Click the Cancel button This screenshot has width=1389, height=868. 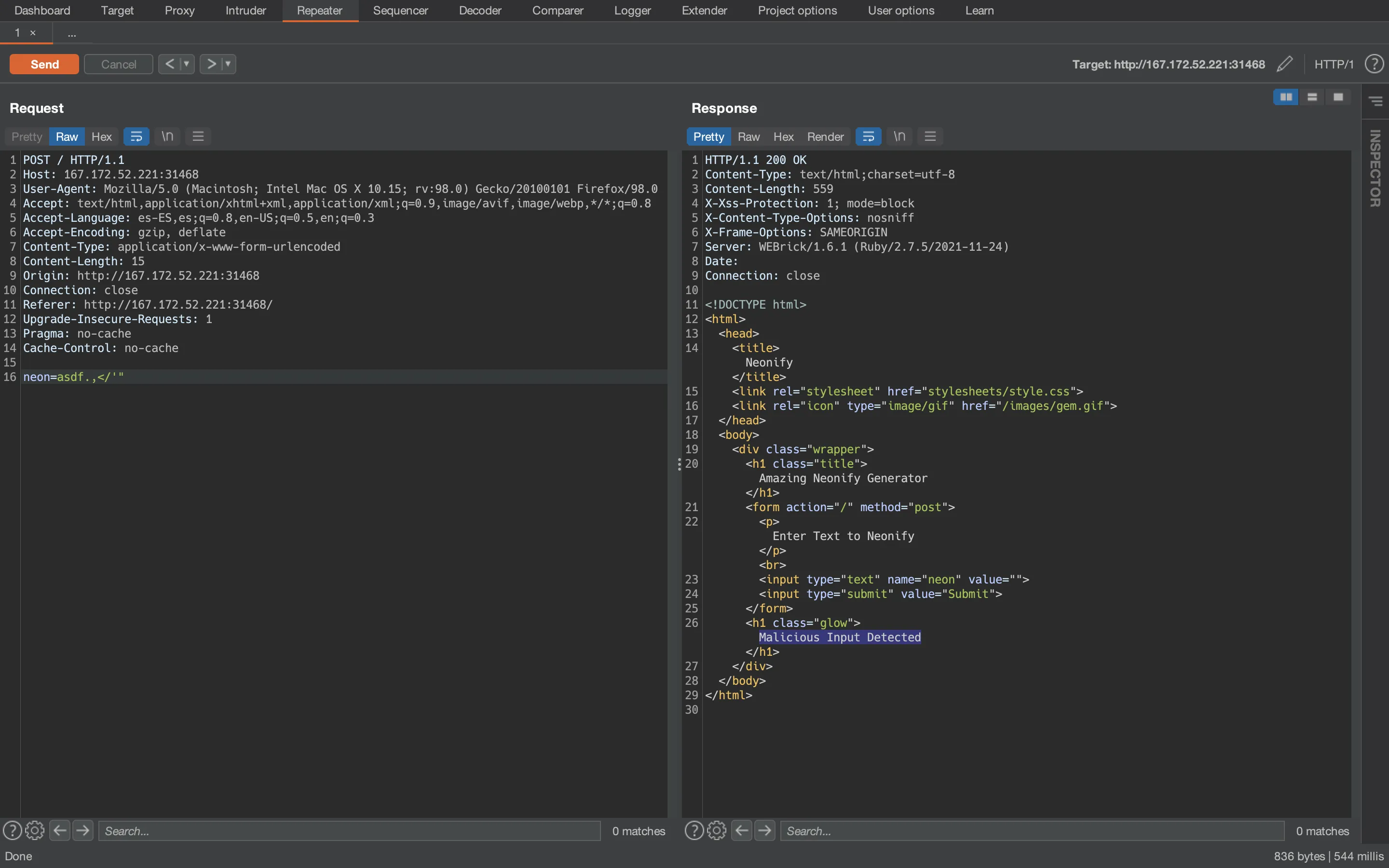118,64
